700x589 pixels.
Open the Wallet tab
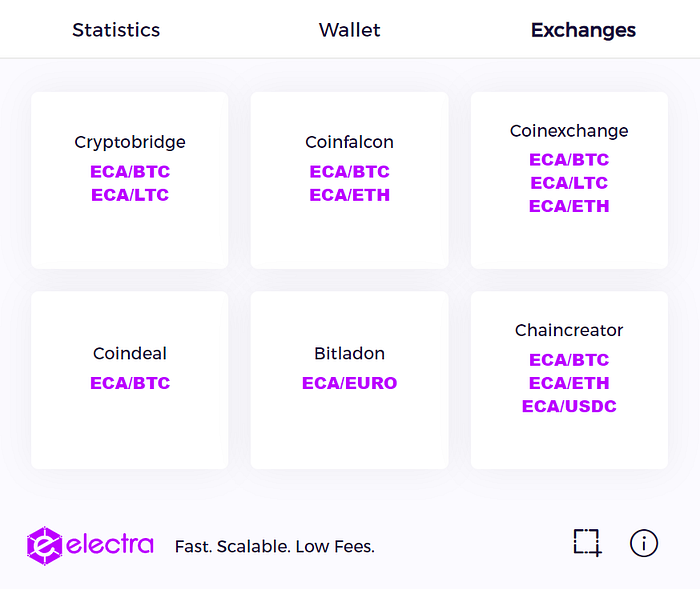coord(350,30)
